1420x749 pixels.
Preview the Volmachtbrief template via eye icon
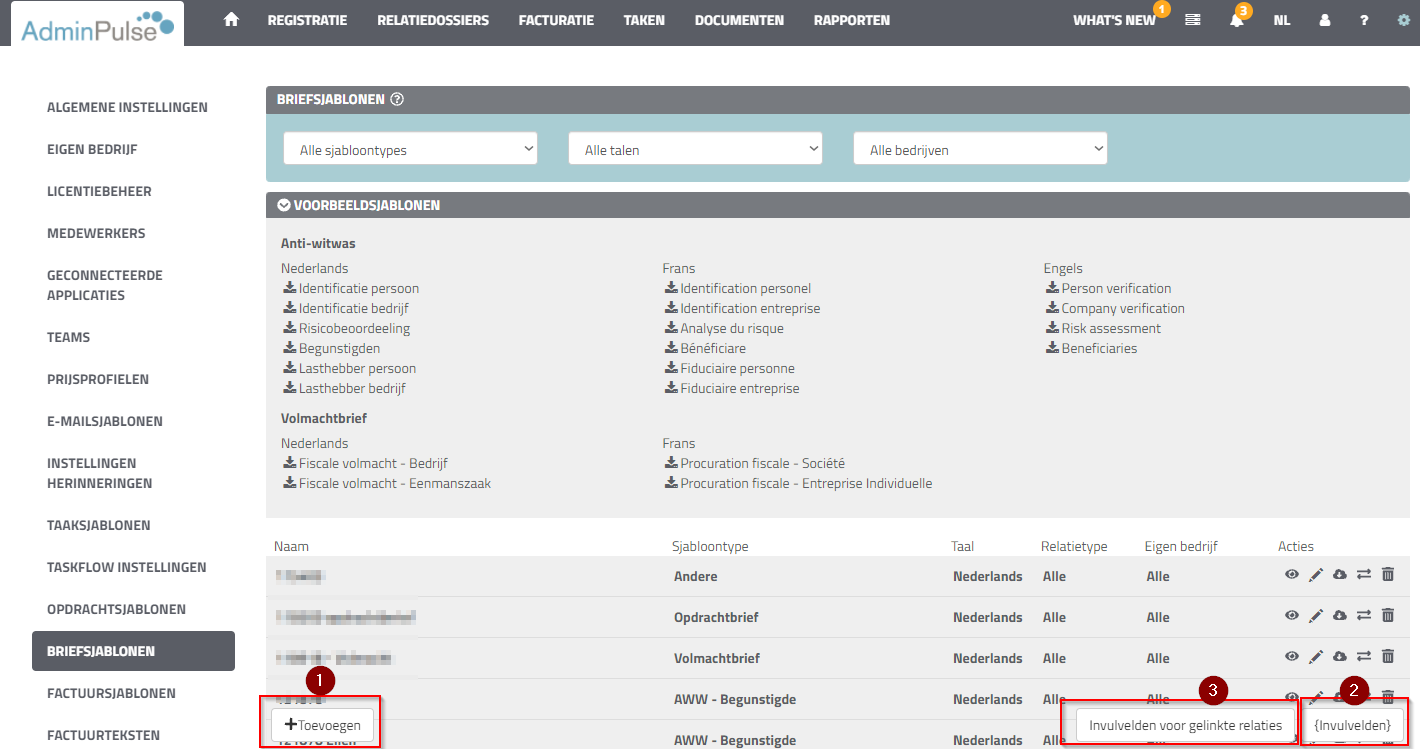pyautogui.click(x=1291, y=655)
